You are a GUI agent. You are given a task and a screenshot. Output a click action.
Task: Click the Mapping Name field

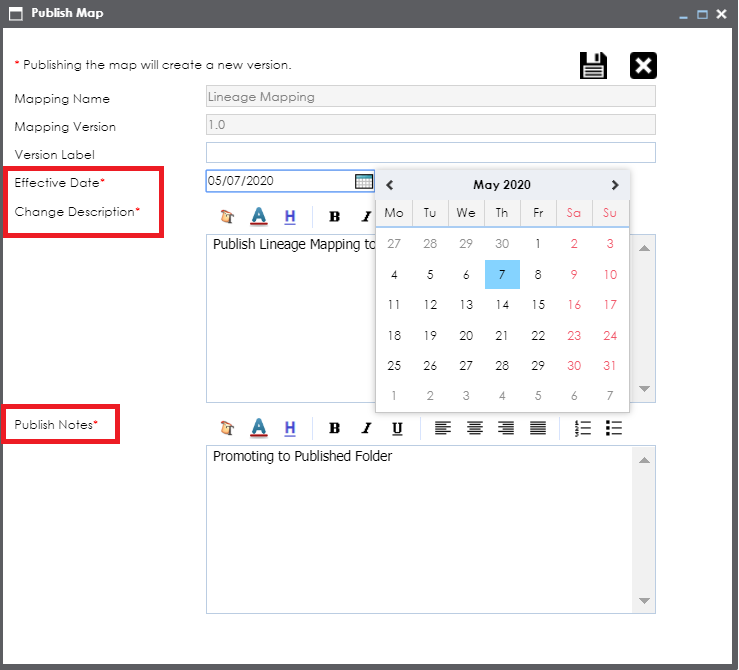(x=431, y=97)
